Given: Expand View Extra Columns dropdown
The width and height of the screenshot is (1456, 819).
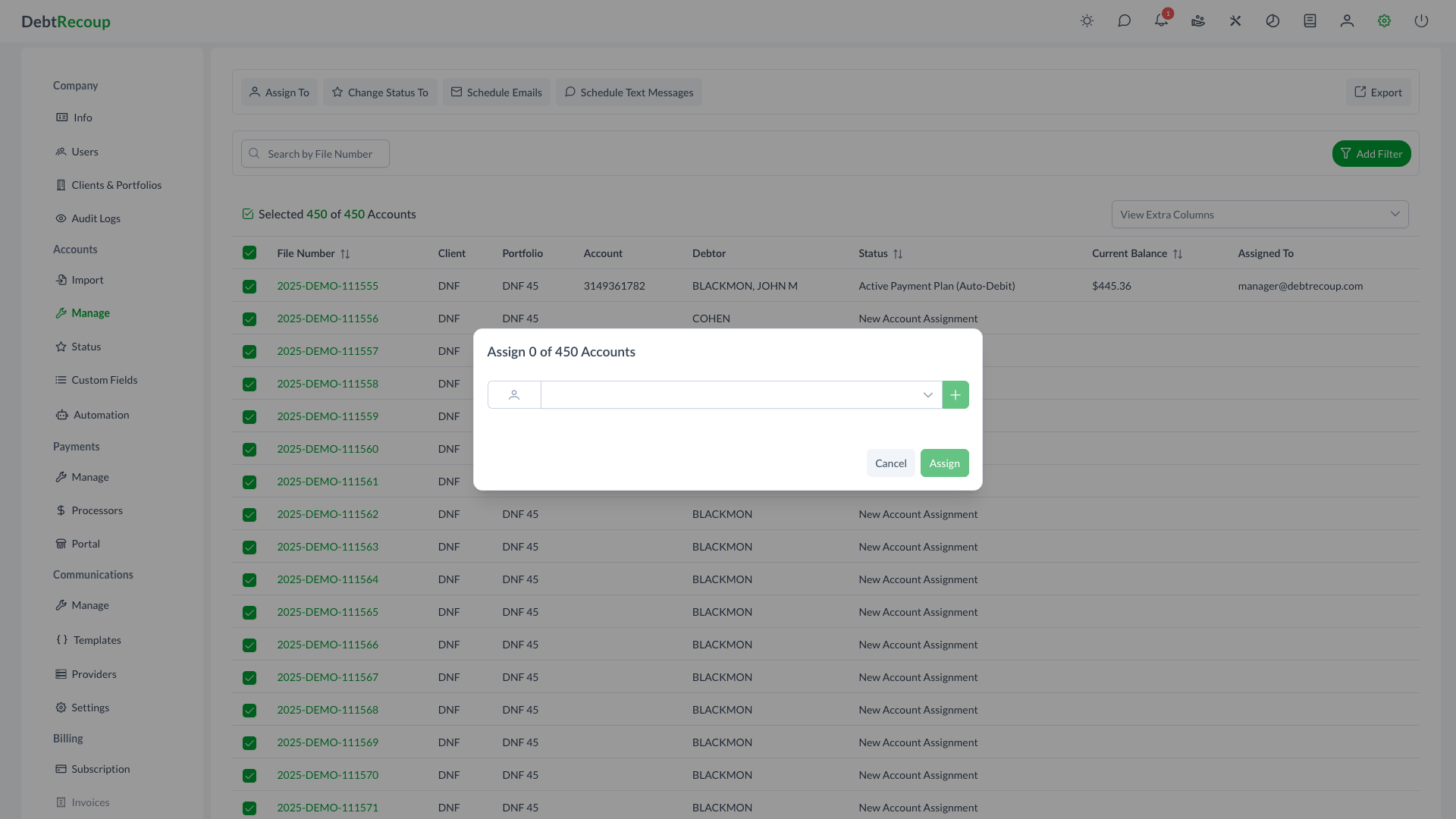Looking at the screenshot, I should pyautogui.click(x=1259, y=215).
